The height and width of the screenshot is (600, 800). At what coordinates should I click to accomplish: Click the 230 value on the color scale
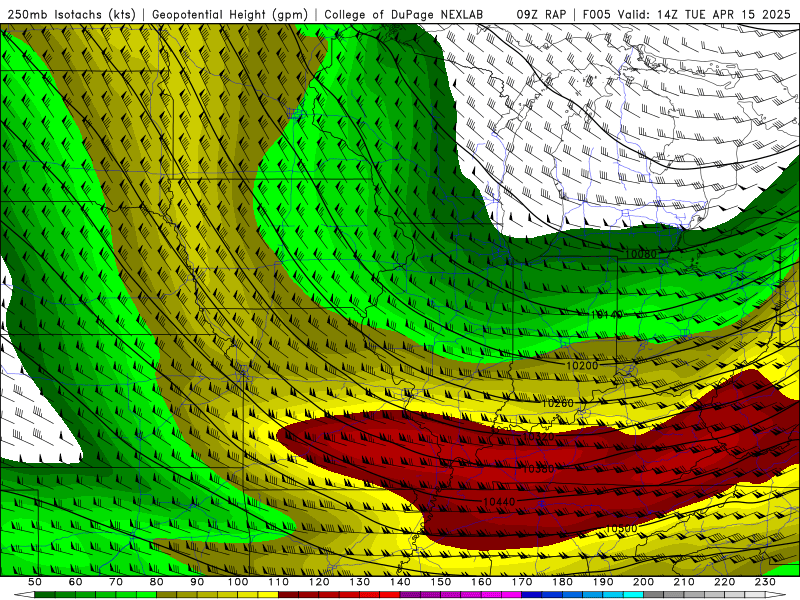click(x=766, y=582)
